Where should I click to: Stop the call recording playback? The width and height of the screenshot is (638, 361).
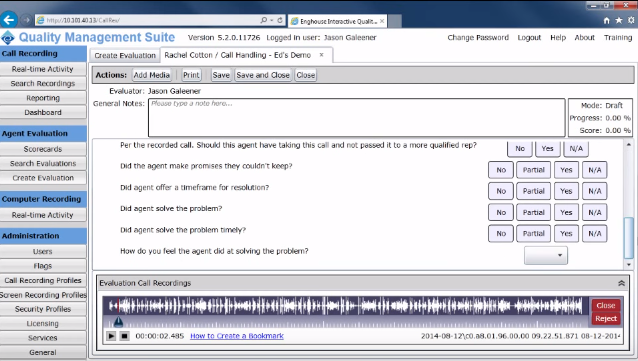point(125,336)
